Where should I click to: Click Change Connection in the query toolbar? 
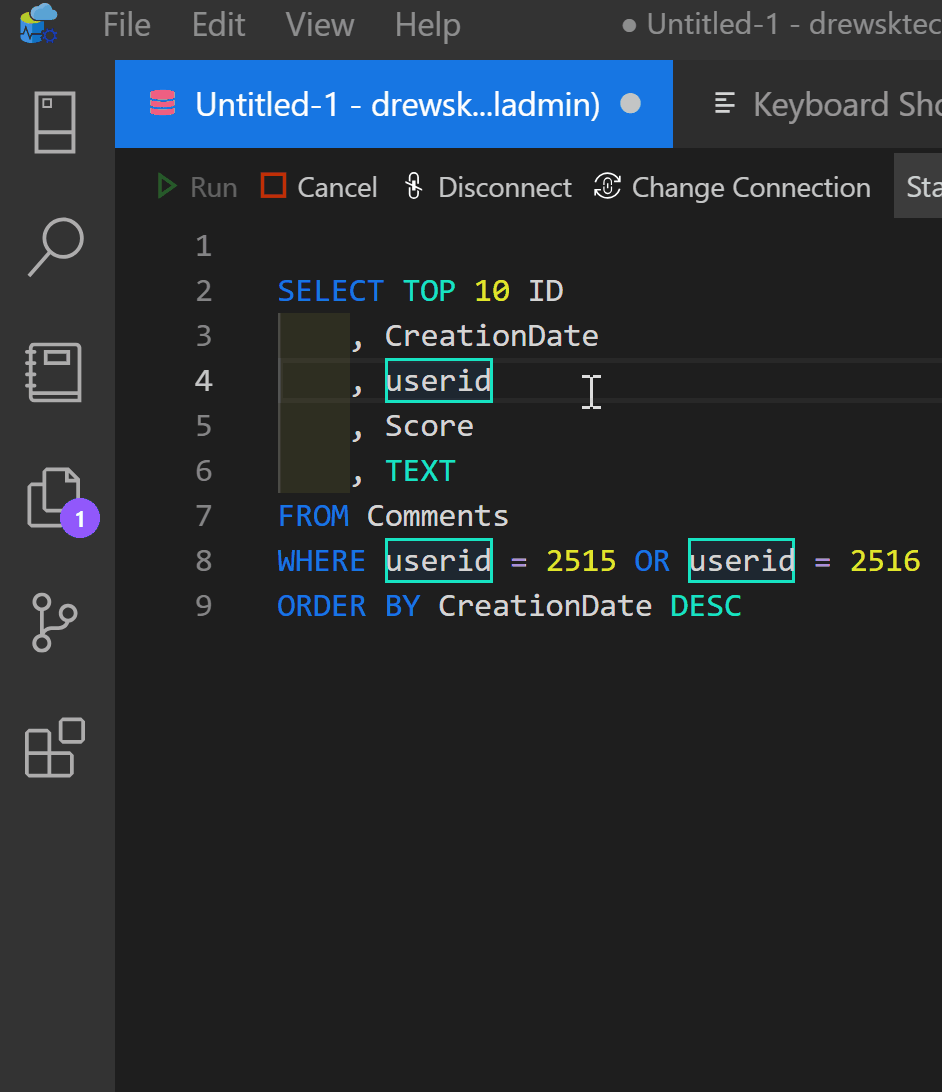point(732,187)
